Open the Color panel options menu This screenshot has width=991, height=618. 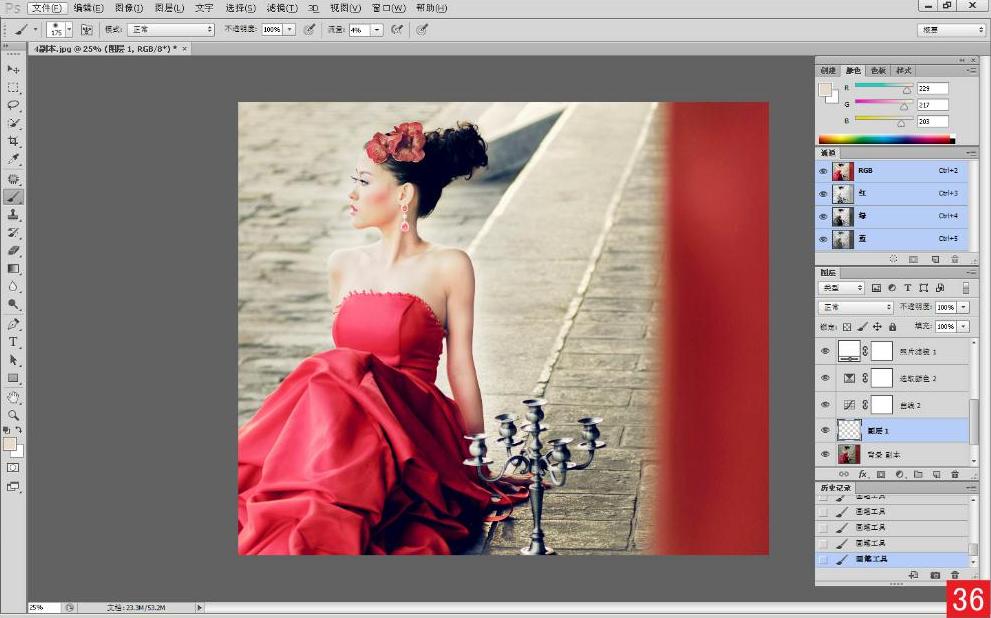click(970, 71)
